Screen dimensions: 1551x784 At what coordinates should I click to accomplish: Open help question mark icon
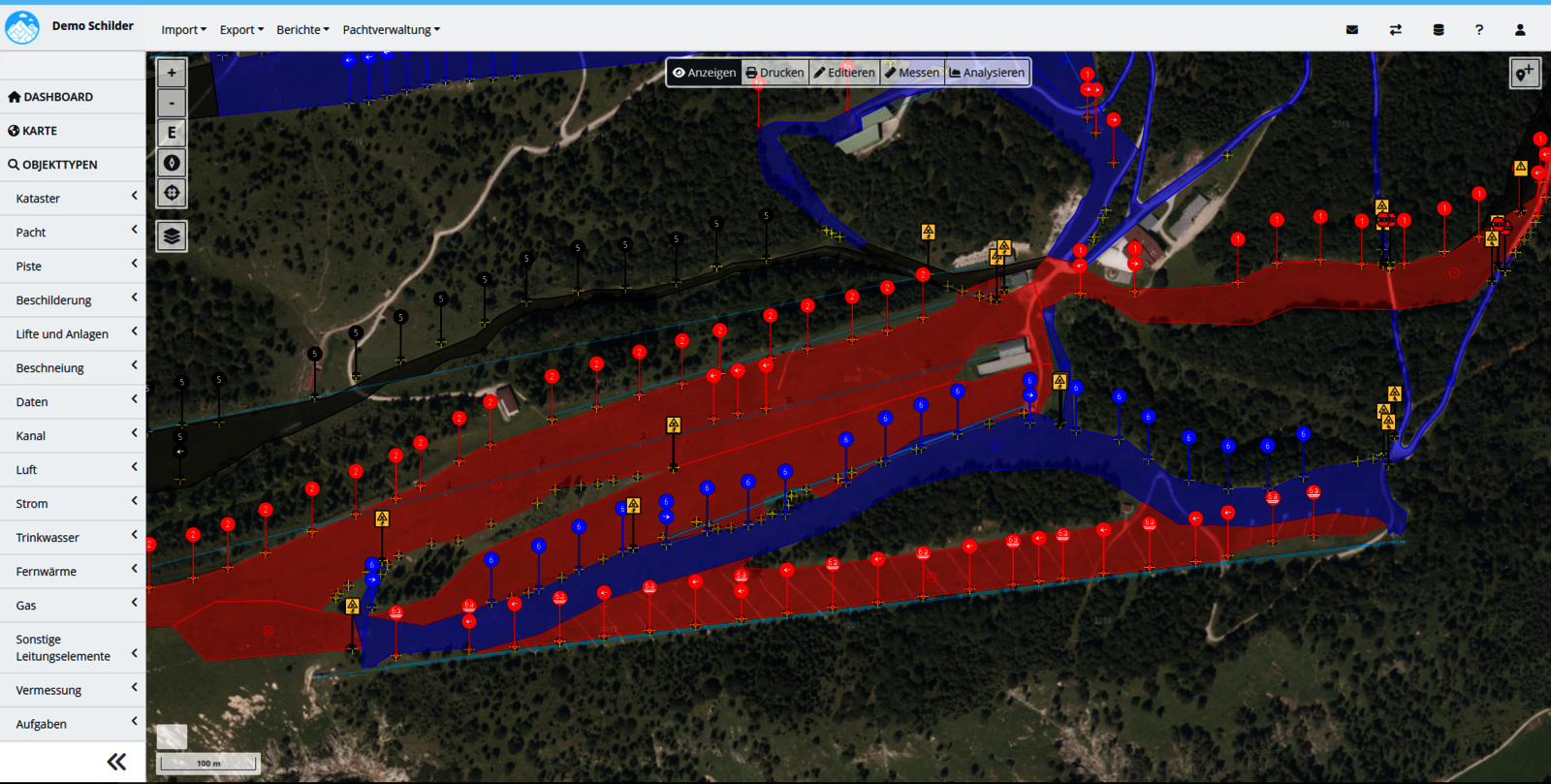[x=1479, y=30]
